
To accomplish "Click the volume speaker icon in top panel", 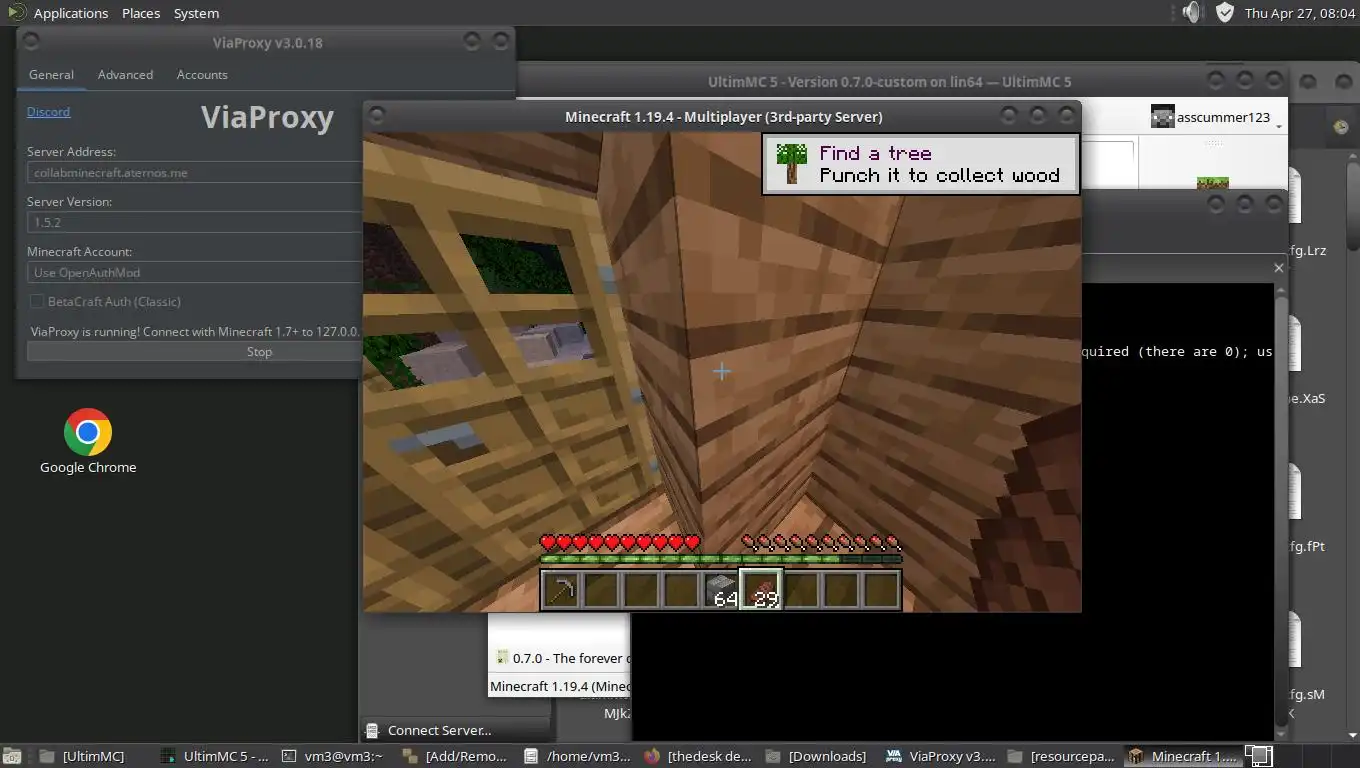I will pos(1191,12).
